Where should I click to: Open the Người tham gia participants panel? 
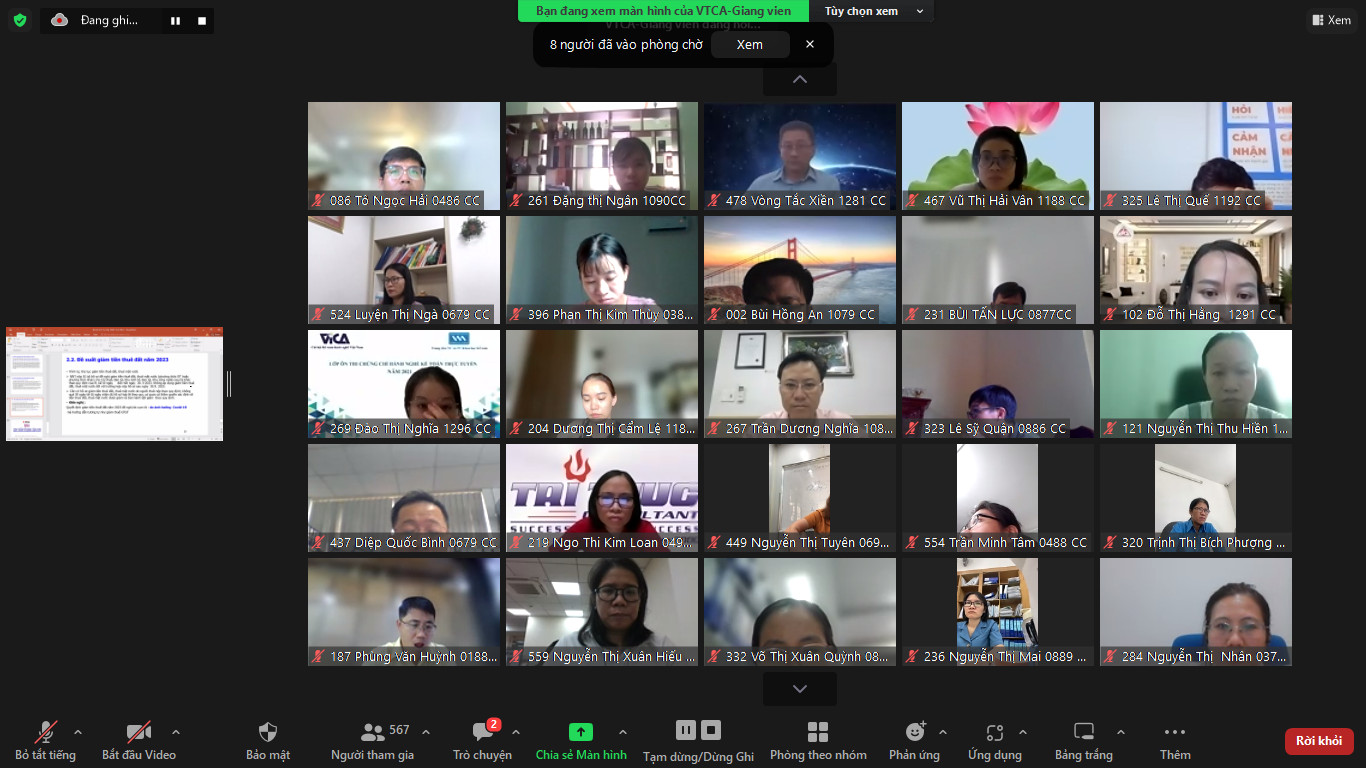(372, 741)
